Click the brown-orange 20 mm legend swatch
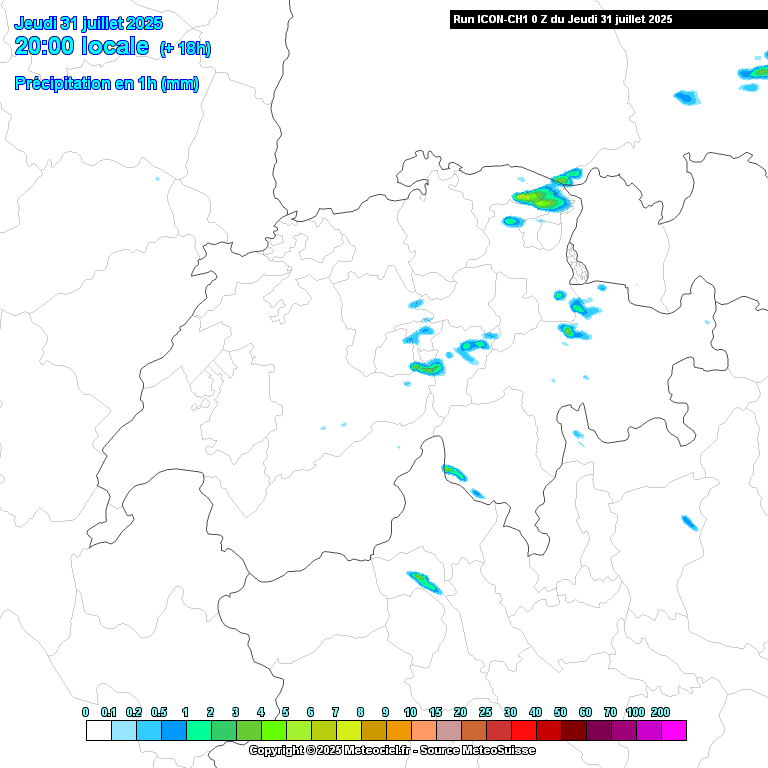The height and width of the screenshot is (768, 768). tap(474, 730)
